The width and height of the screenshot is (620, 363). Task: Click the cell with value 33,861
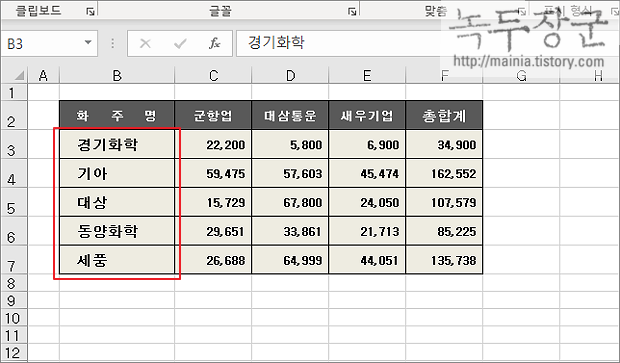click(x=290, y=231)
